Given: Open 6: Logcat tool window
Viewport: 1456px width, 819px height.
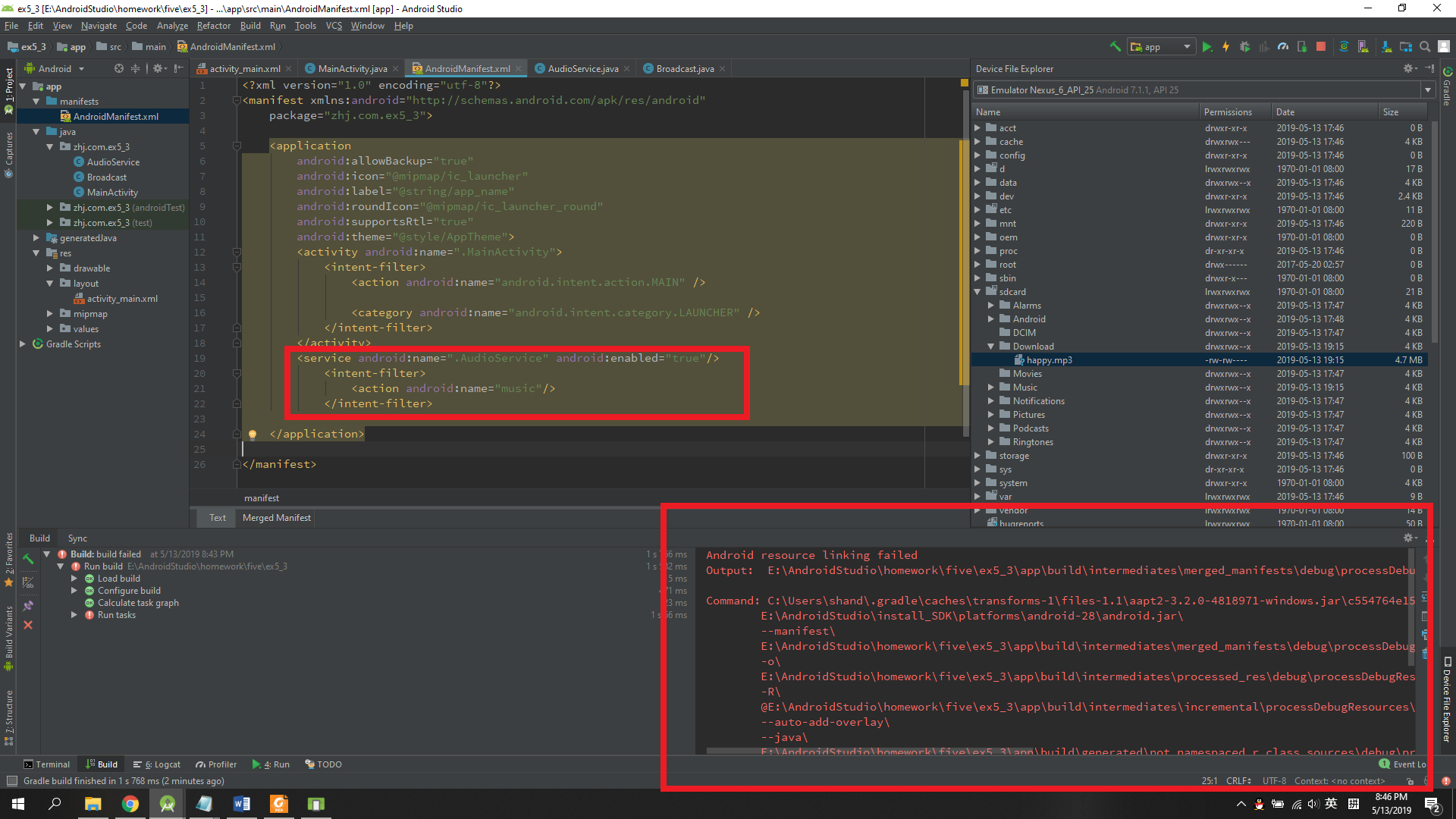Looking at the screenshot, I should coord(157,764).
